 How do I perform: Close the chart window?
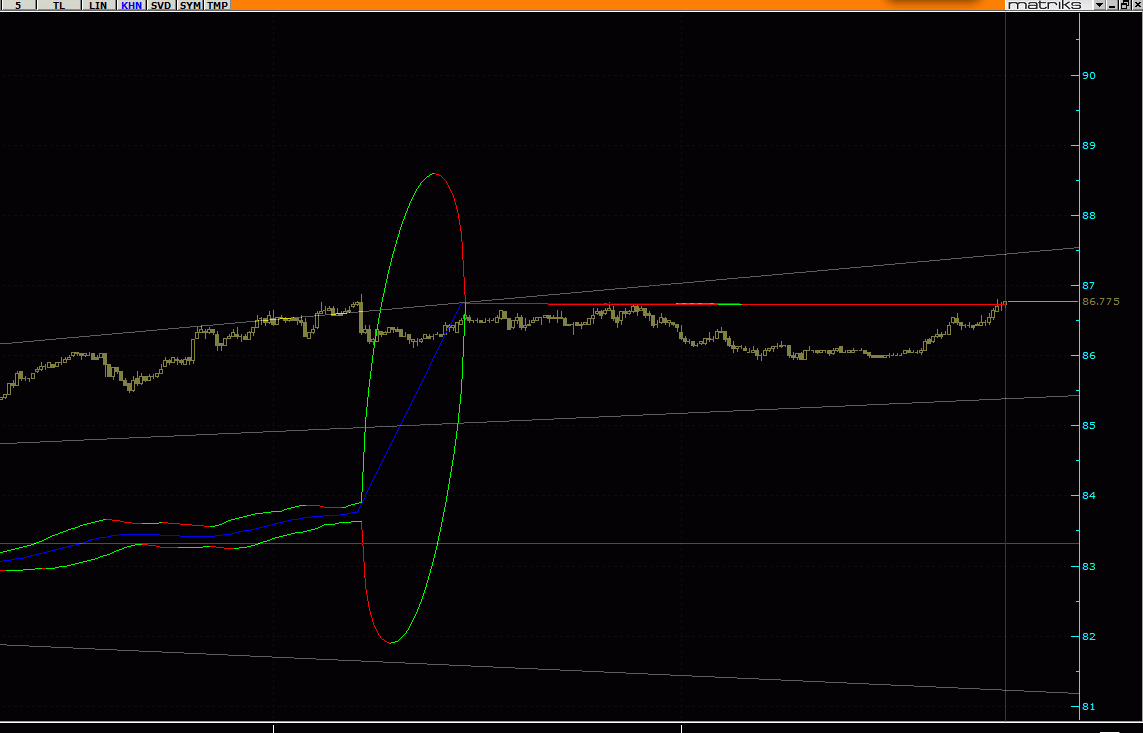pos(1137,4)
